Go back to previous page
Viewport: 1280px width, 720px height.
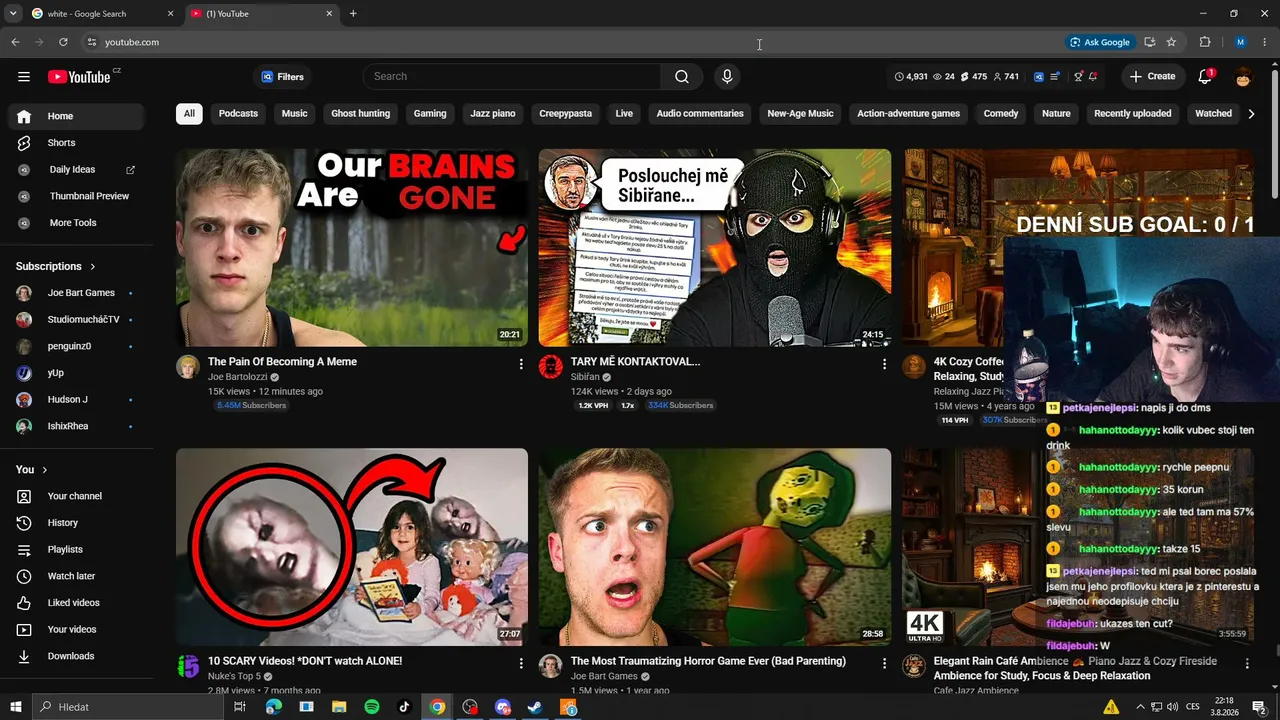click(x=15, y=42)
